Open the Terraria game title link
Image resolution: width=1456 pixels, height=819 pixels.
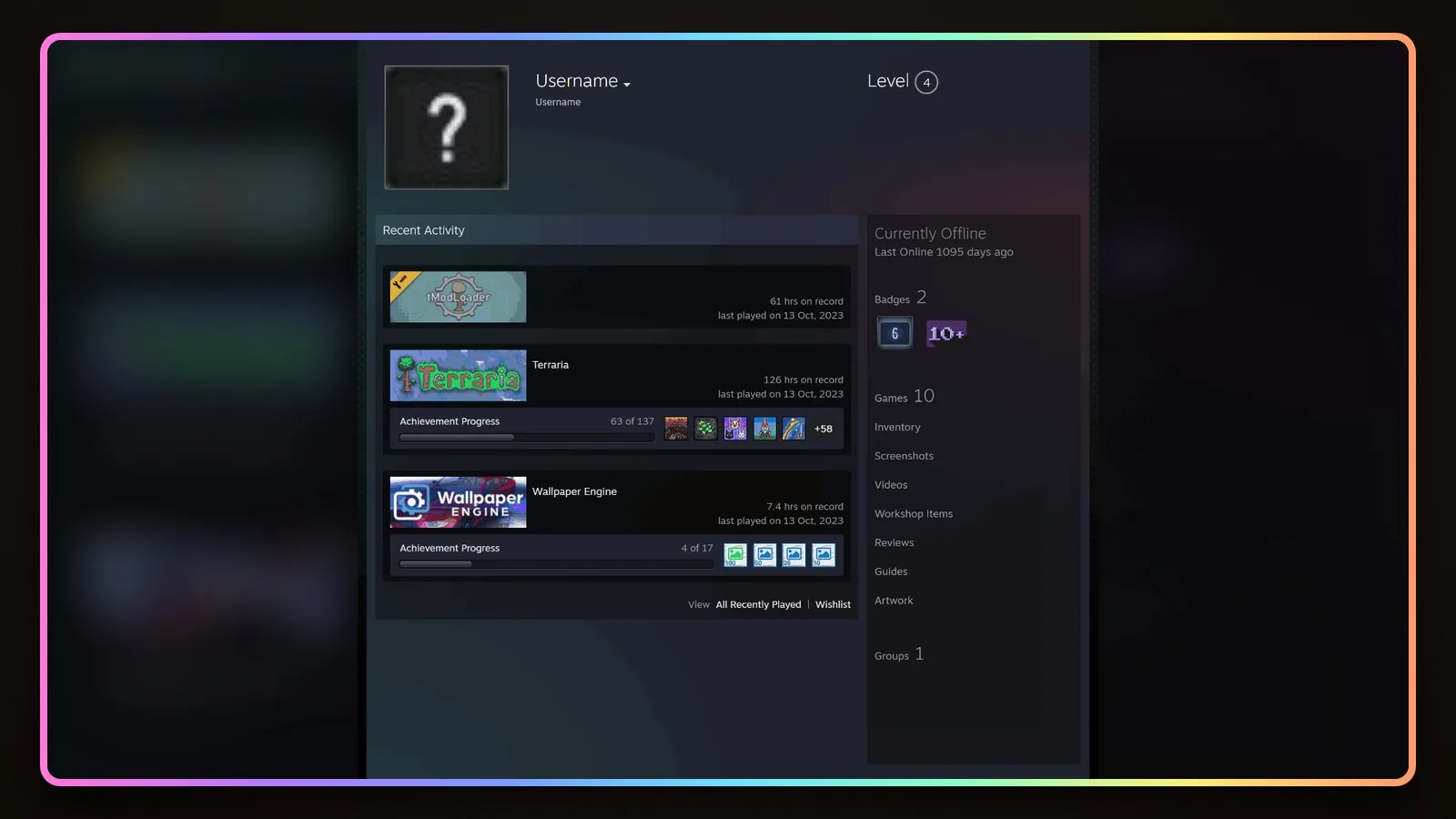point(551,365)
